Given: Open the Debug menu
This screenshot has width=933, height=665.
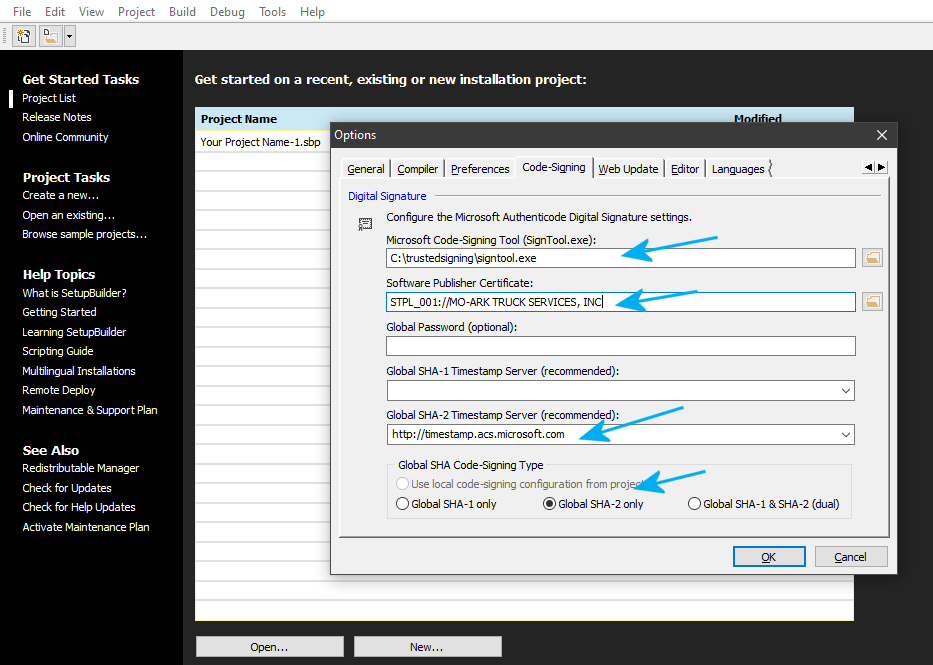Looking at the screenshot, I should click(x=227, y=11).
